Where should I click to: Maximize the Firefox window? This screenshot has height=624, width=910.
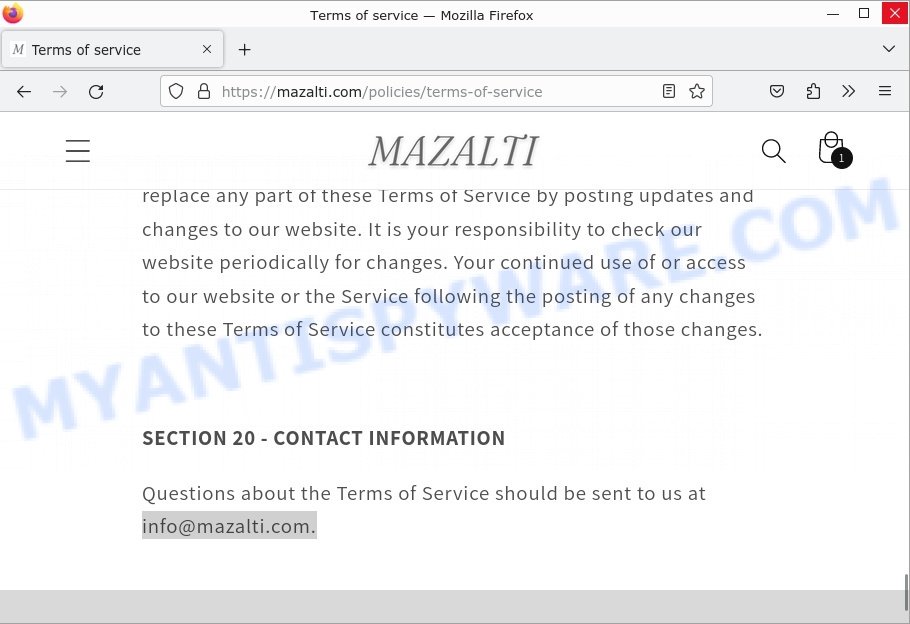pyautogui.click(x=864, y=13)
